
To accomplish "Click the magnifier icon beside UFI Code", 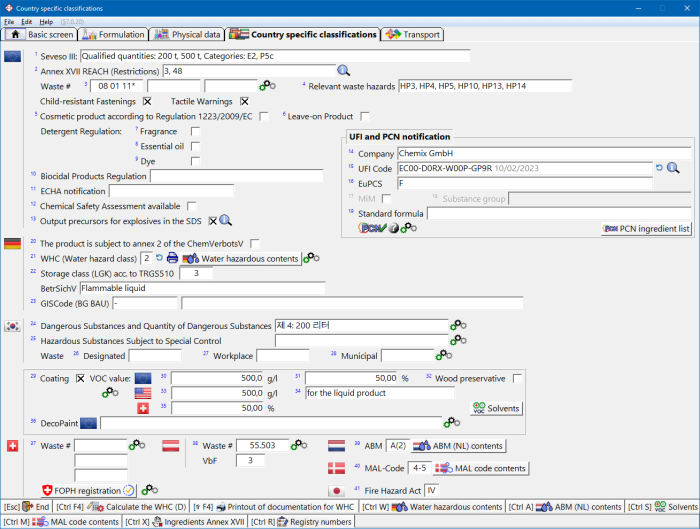I will pos(673,168).
